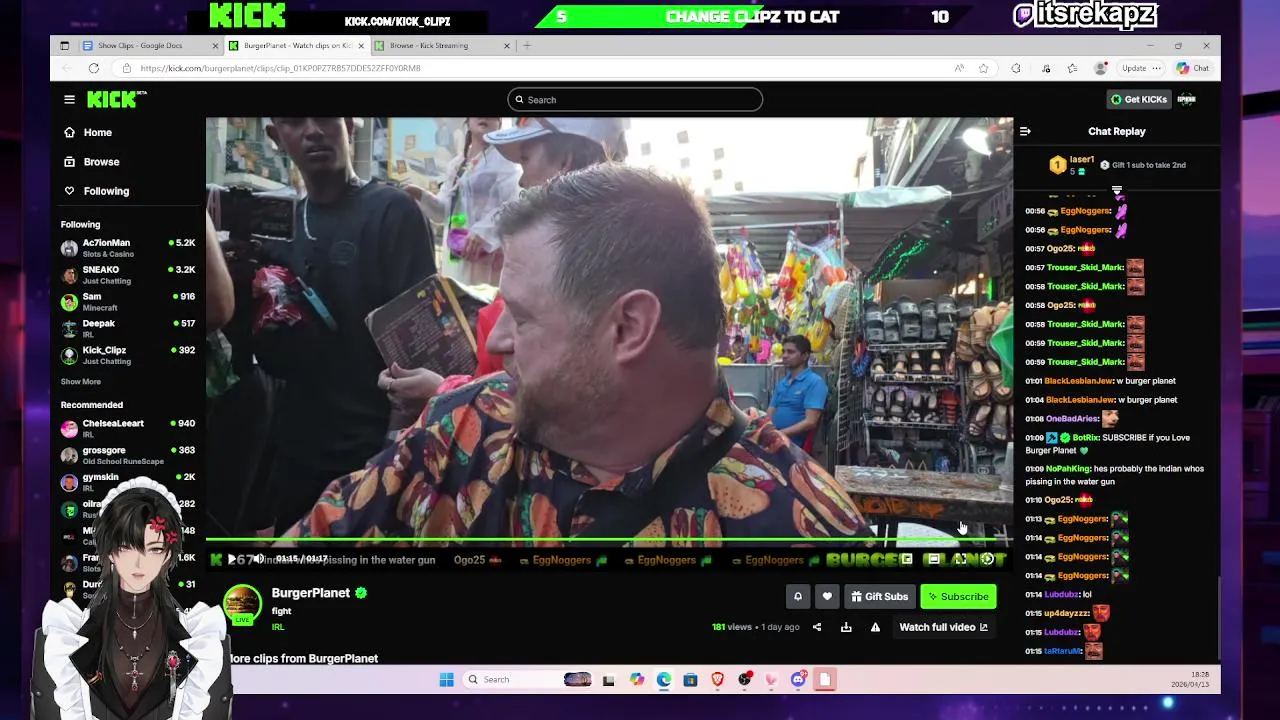Switch to the Show Clips Google Docs tab

click(x=150, y=45)
